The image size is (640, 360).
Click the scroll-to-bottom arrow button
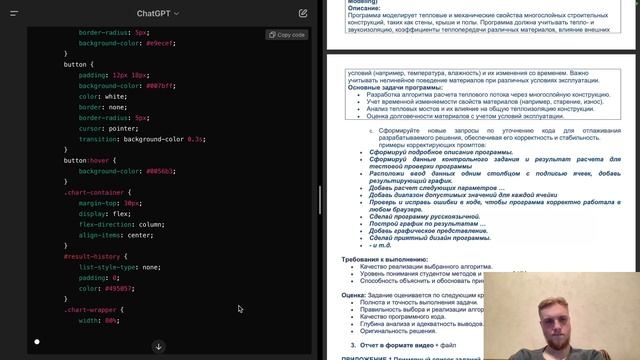pyautogui.click(x=159, y=347)
